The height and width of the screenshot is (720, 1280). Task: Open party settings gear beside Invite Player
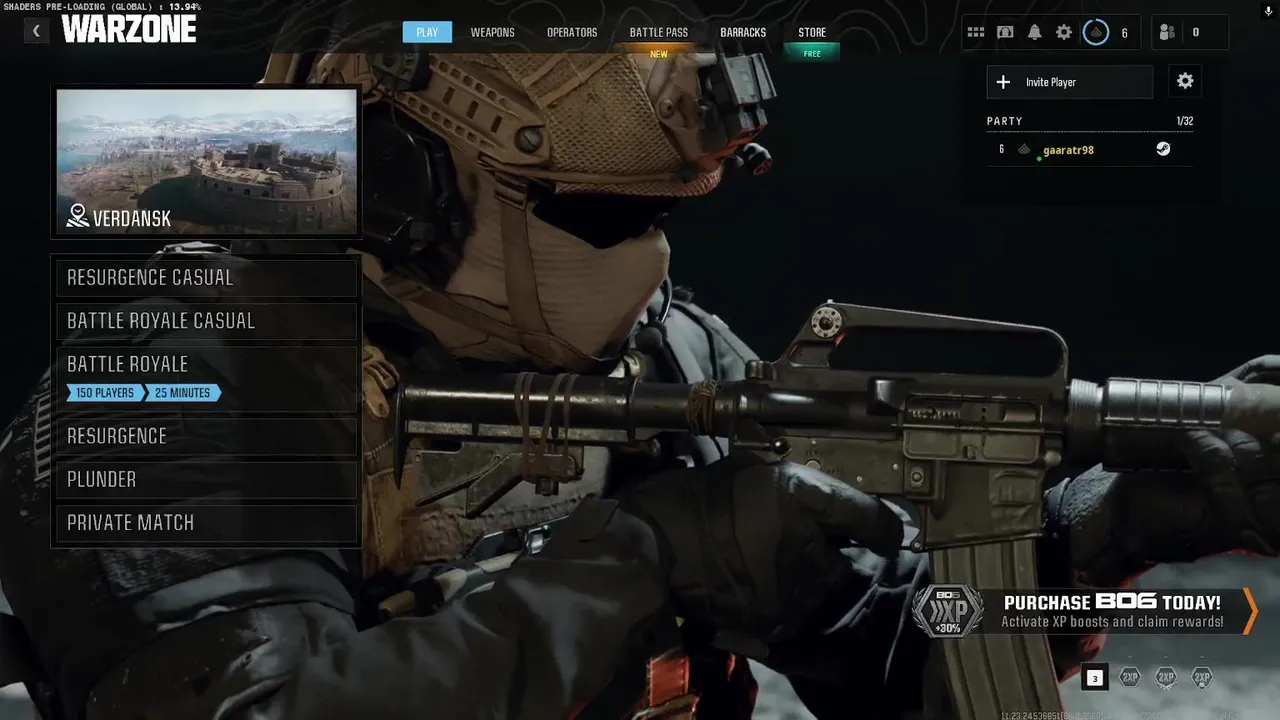[1185, 82]
